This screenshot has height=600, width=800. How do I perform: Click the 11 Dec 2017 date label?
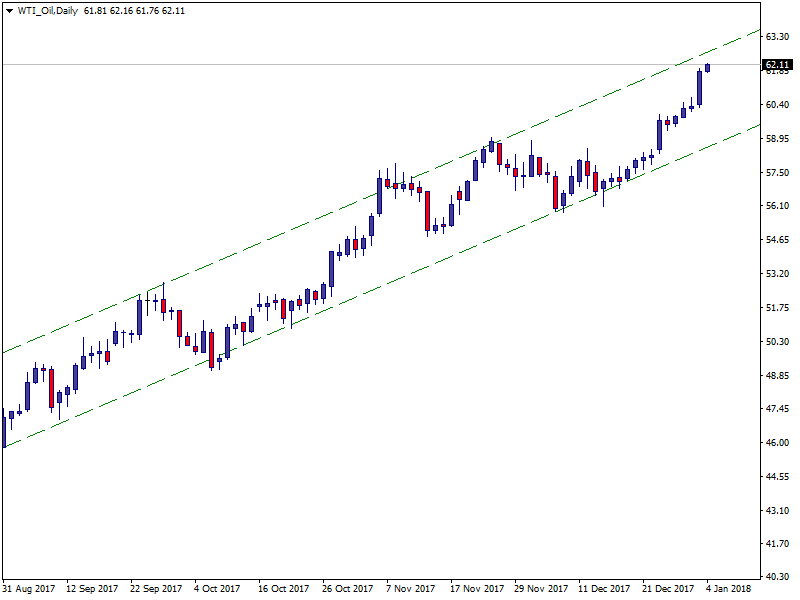point(604,589)
